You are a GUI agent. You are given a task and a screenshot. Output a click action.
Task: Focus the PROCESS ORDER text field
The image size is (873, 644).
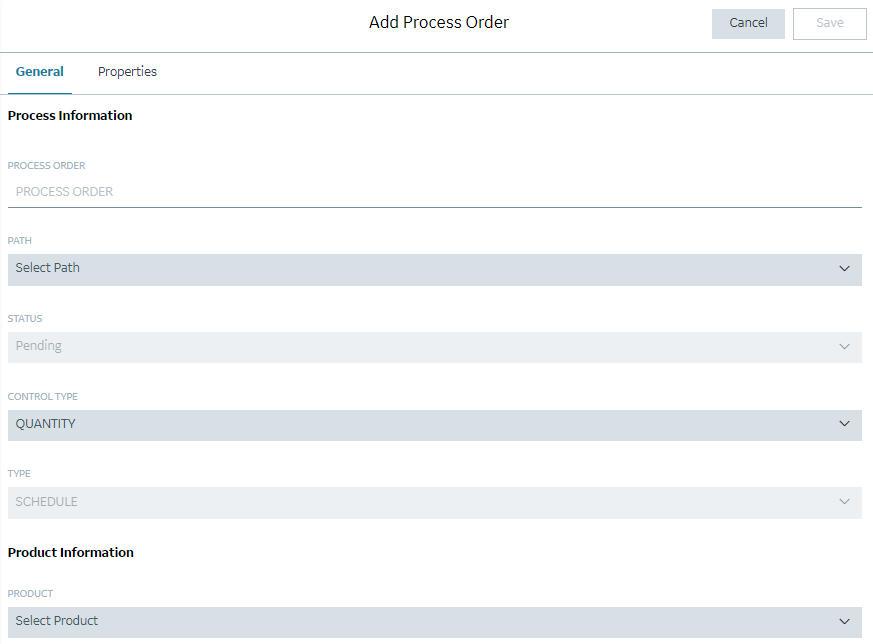[434, 192]
